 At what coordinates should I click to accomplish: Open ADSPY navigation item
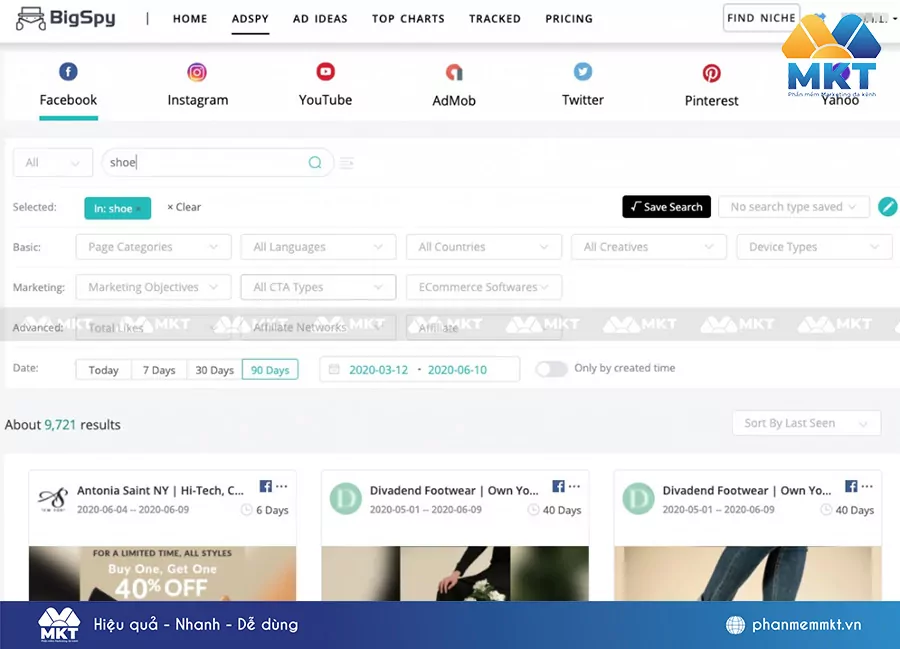click(250, 19)
